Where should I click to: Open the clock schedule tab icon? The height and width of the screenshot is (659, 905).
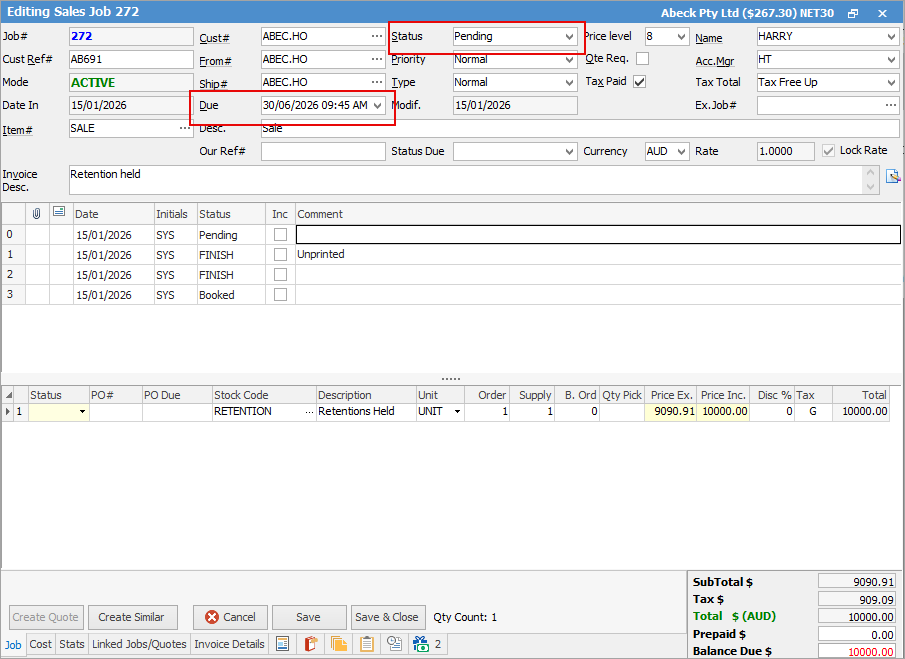pos(395,643)
